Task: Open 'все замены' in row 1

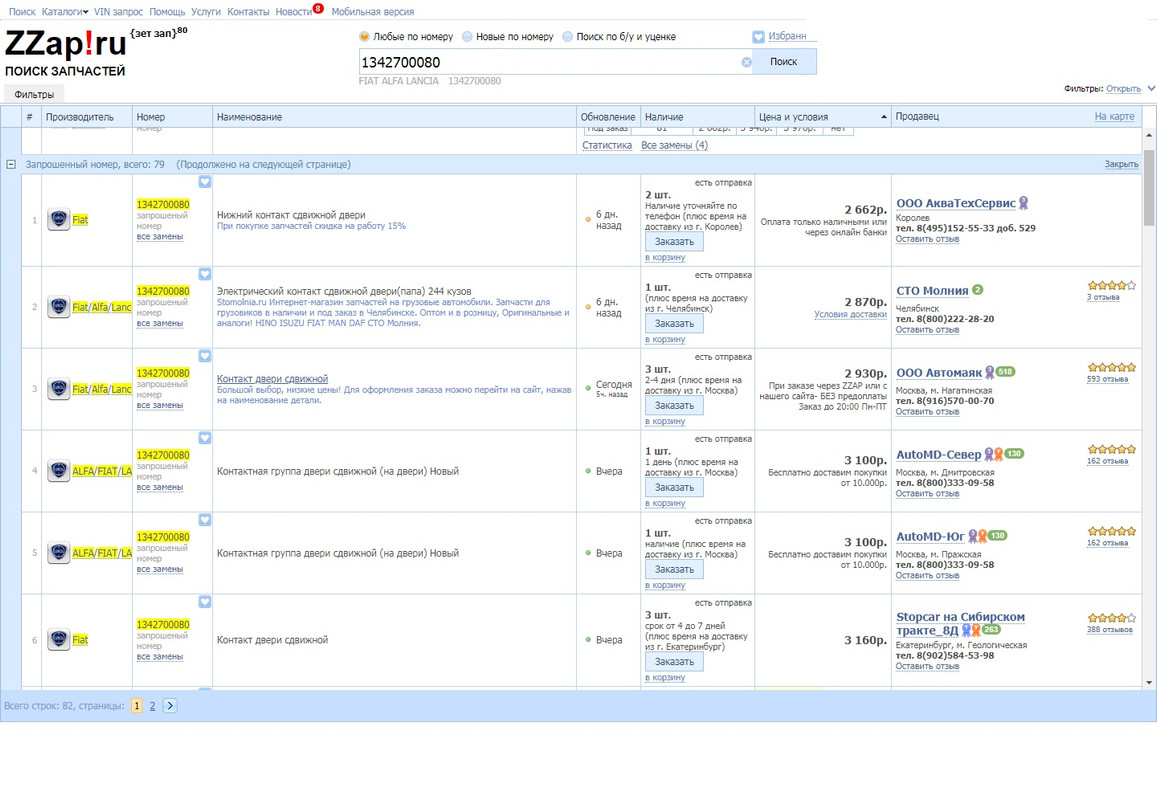Action: [x=159, y=237]
